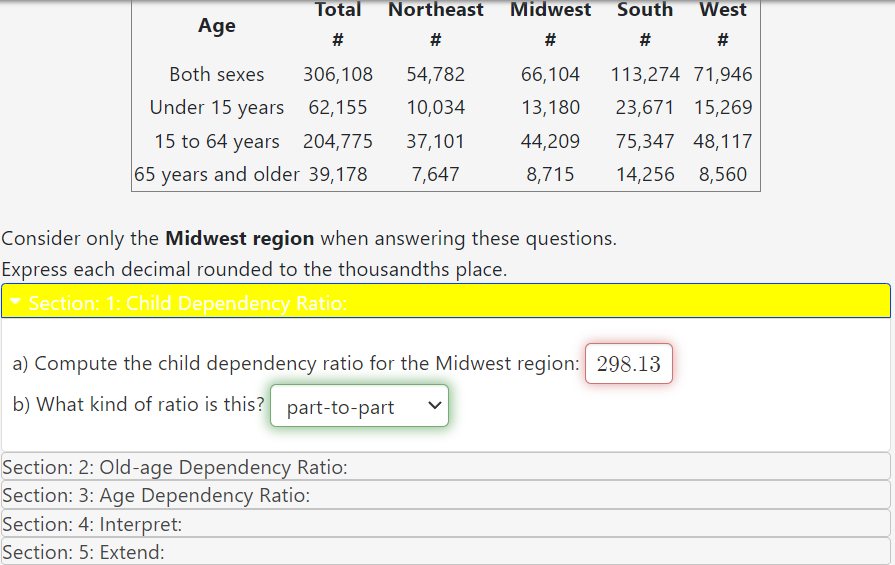895x565 pixels.
Task: Select South value 14,256
Action: 645,174
